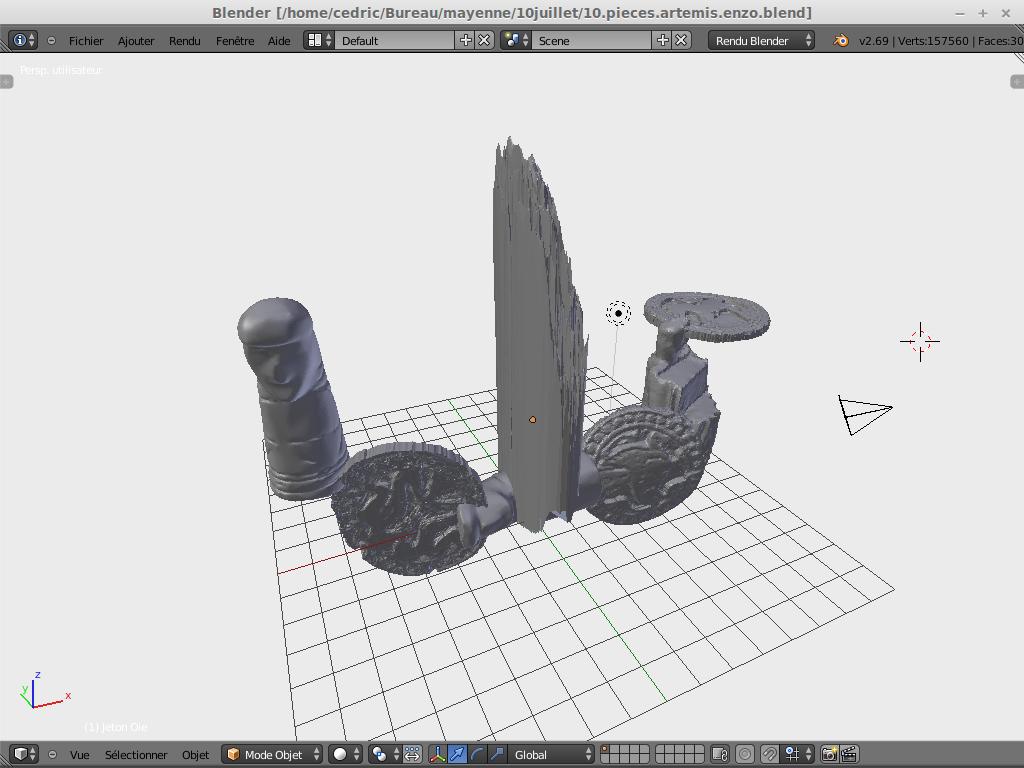Open the Objet menu in 3D view header

pos(195,754)
